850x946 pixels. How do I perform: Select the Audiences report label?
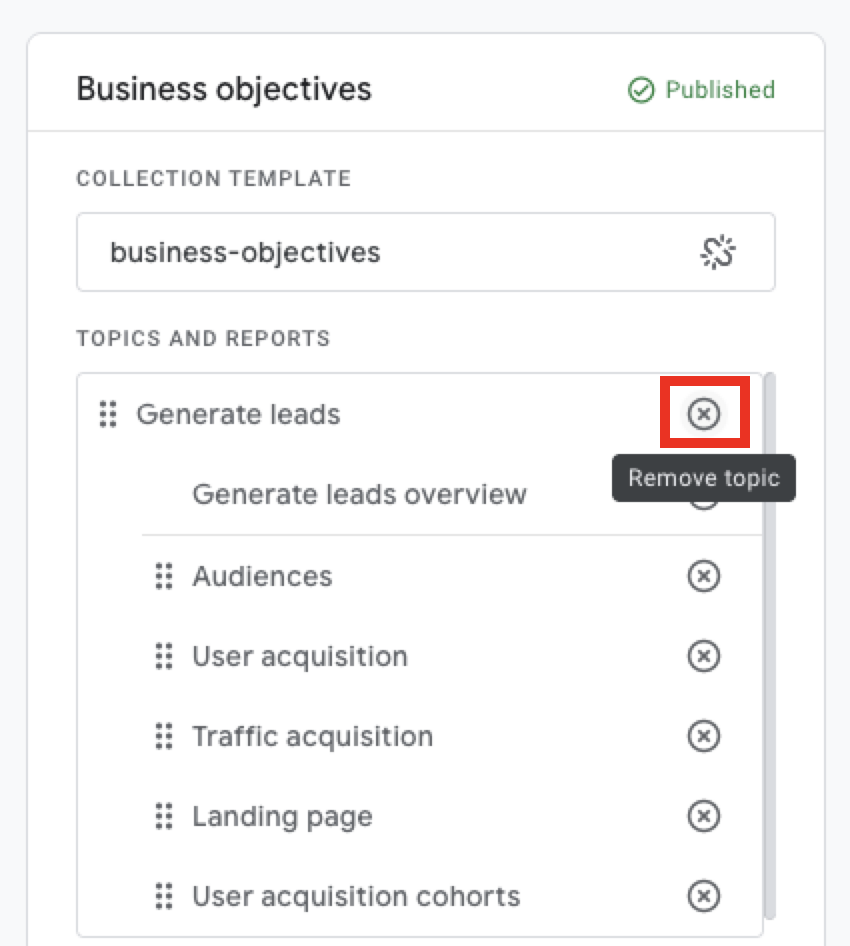click(262, 576)
